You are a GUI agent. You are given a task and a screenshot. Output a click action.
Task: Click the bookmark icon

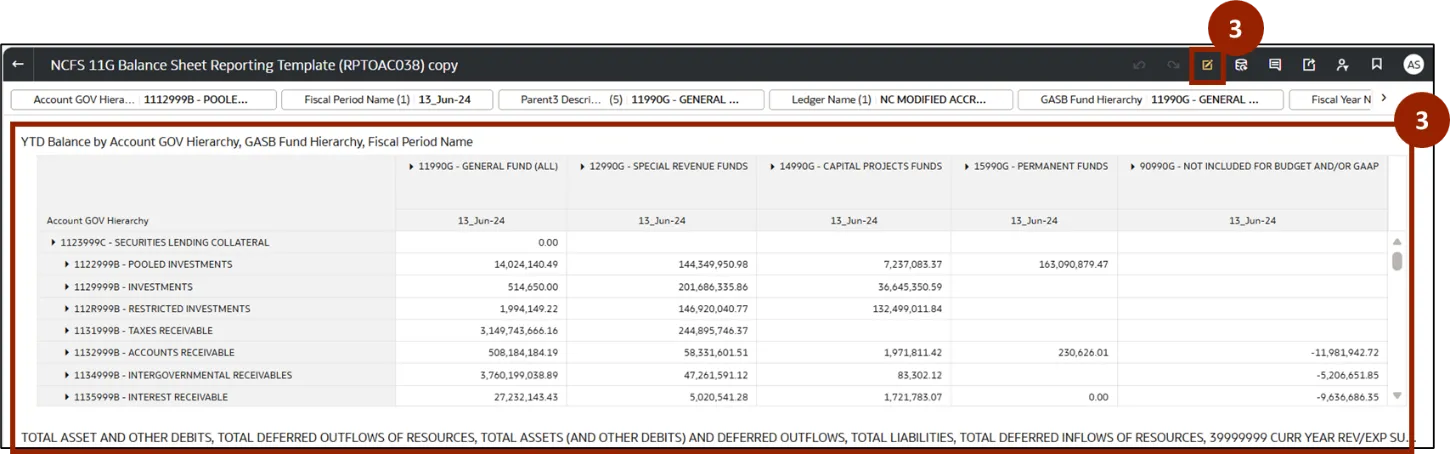pyautogui.click(x=1377, y=65)
